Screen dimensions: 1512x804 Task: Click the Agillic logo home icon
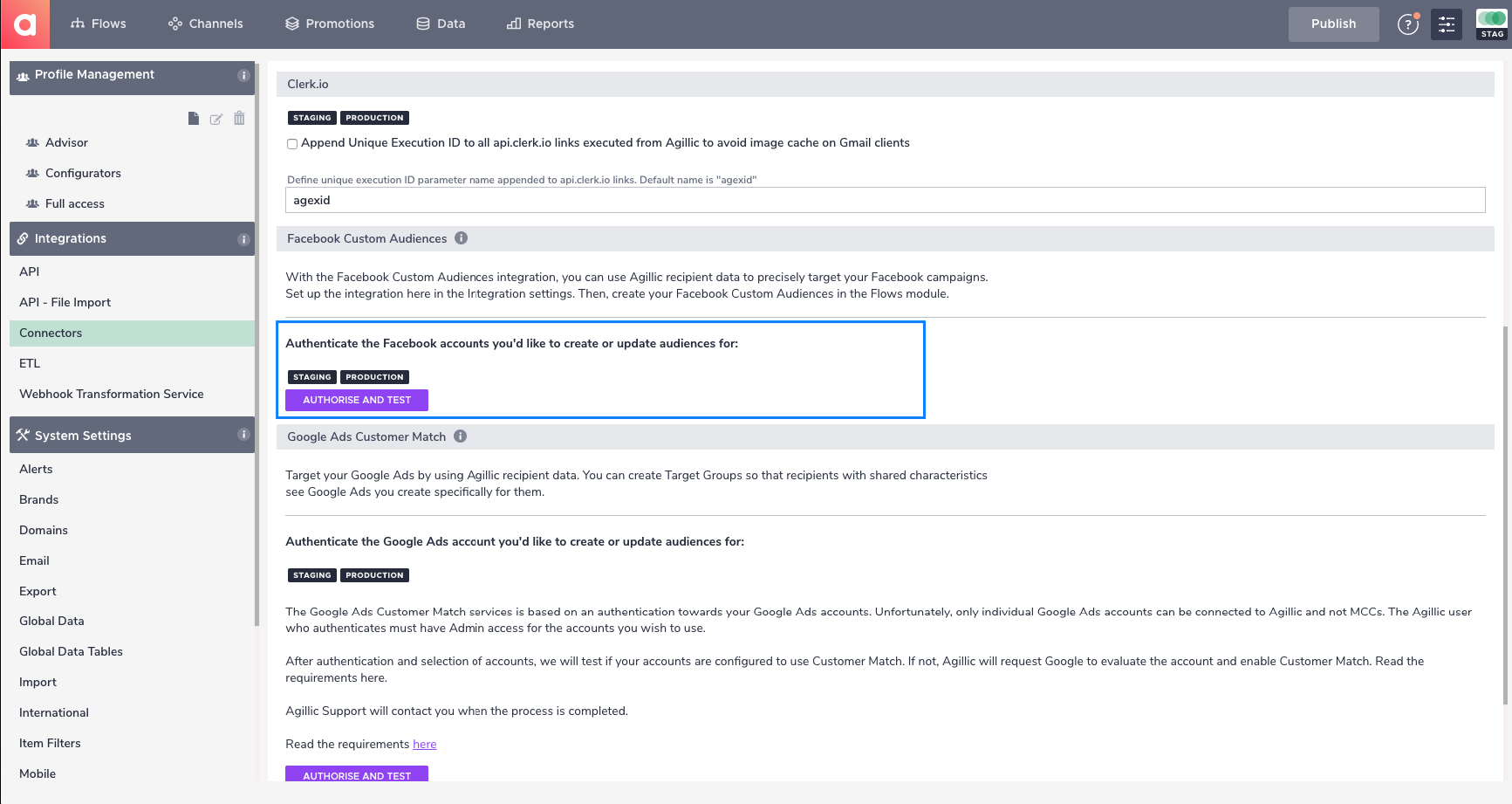24,24
